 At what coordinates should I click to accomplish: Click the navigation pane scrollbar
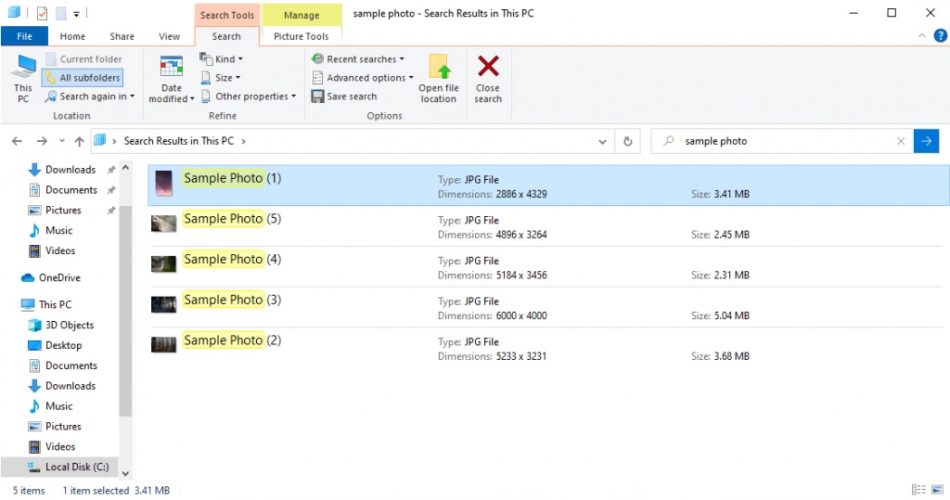pyautogui.click(x=125, y=300)
